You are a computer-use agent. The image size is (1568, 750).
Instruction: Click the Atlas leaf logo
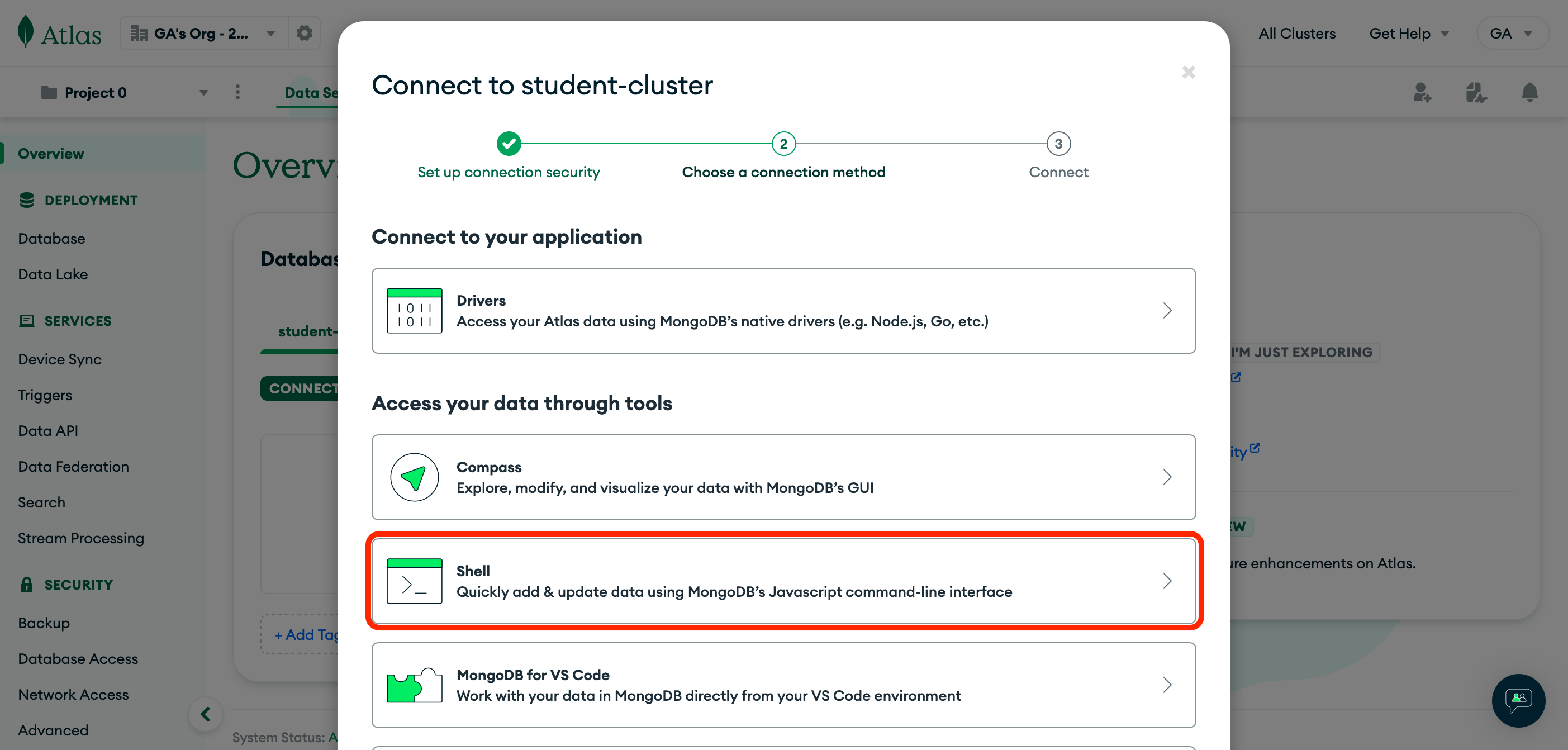[x=26, y=32]
